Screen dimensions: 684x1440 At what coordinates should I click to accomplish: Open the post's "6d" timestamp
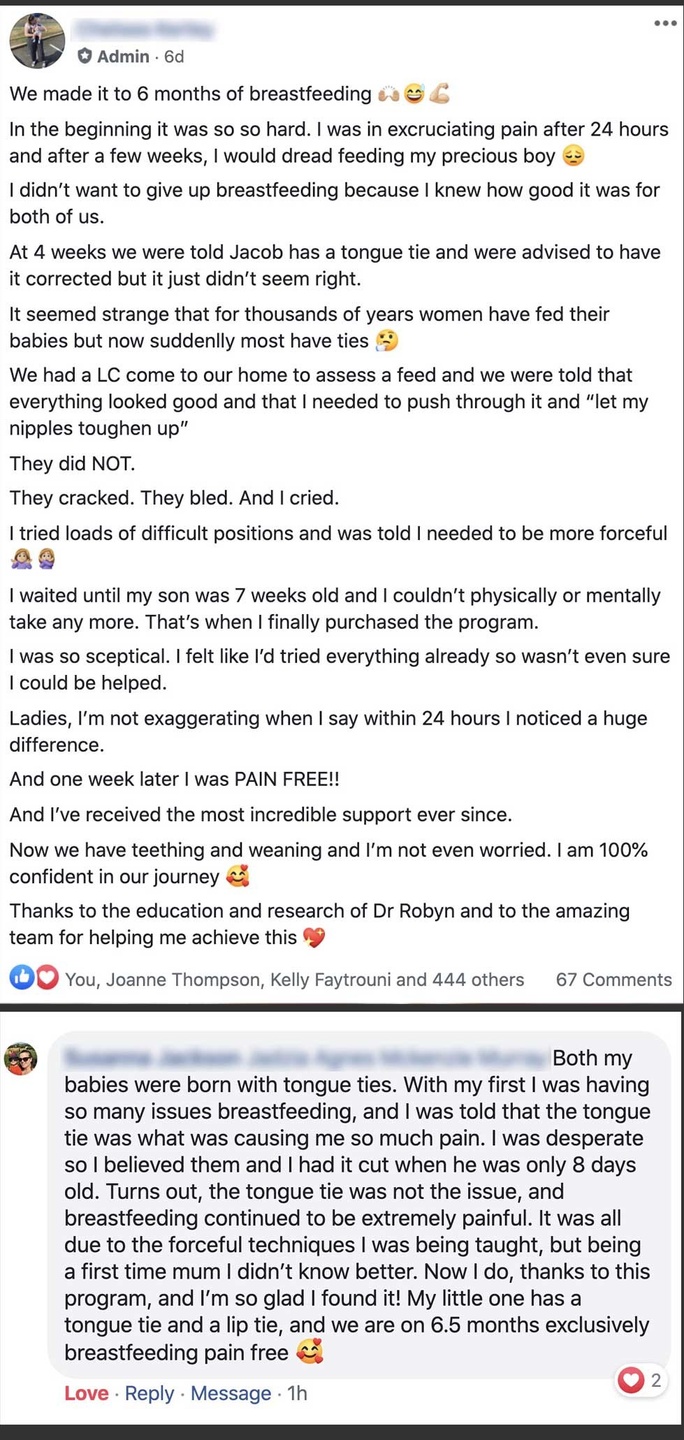point(174,57)
